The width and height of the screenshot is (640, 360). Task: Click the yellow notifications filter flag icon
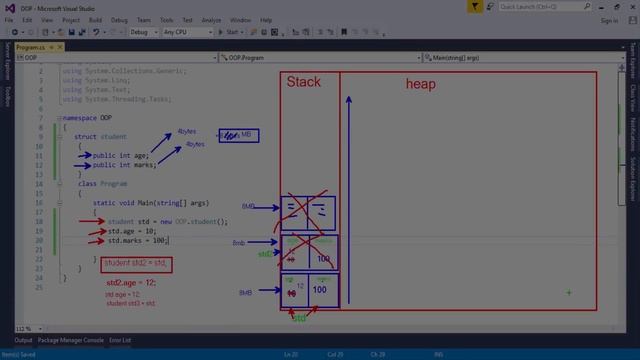475,7
